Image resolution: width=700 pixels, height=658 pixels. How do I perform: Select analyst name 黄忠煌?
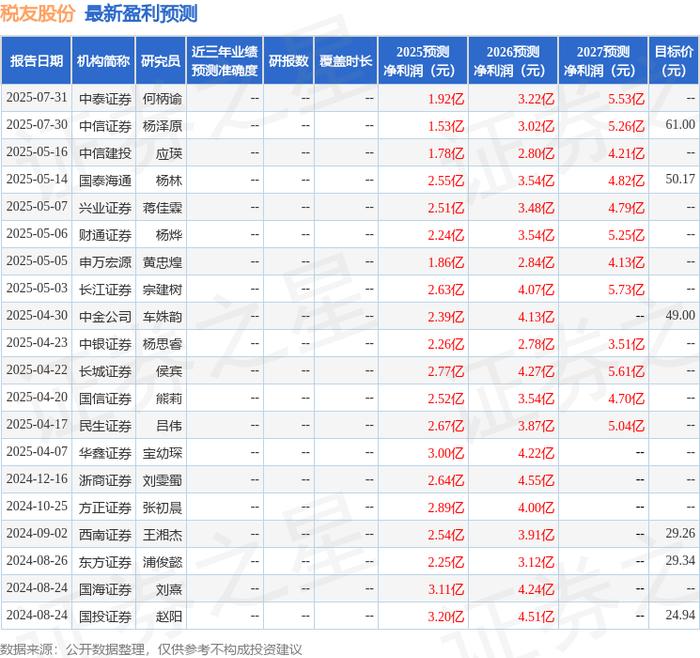pos(162,262)
